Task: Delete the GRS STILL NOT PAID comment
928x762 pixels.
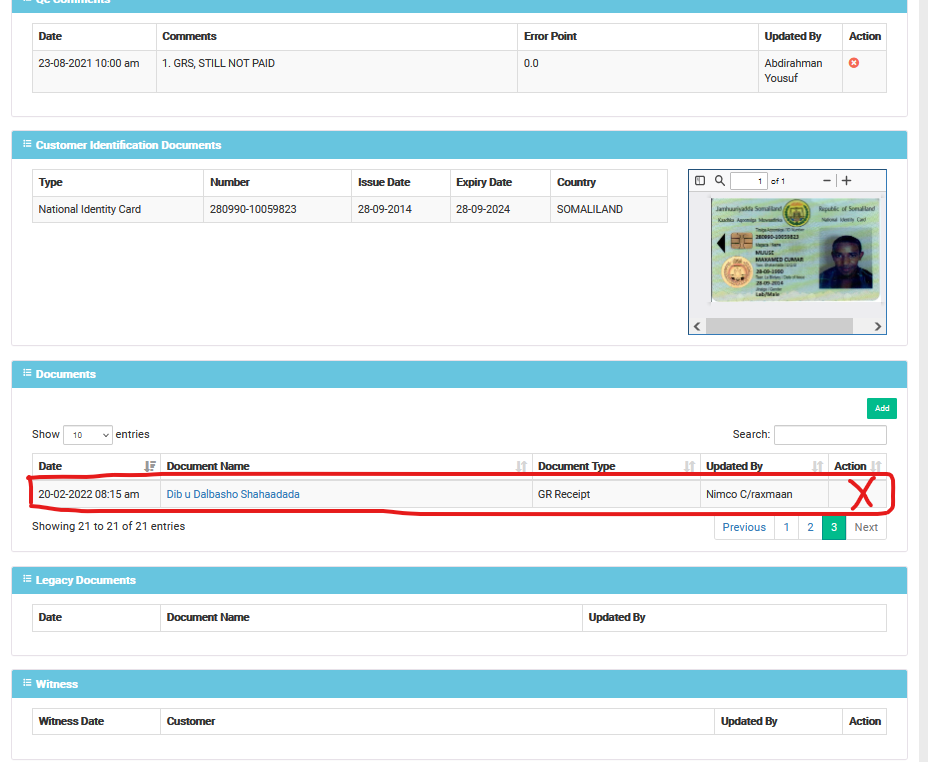Action: [853, 63]
